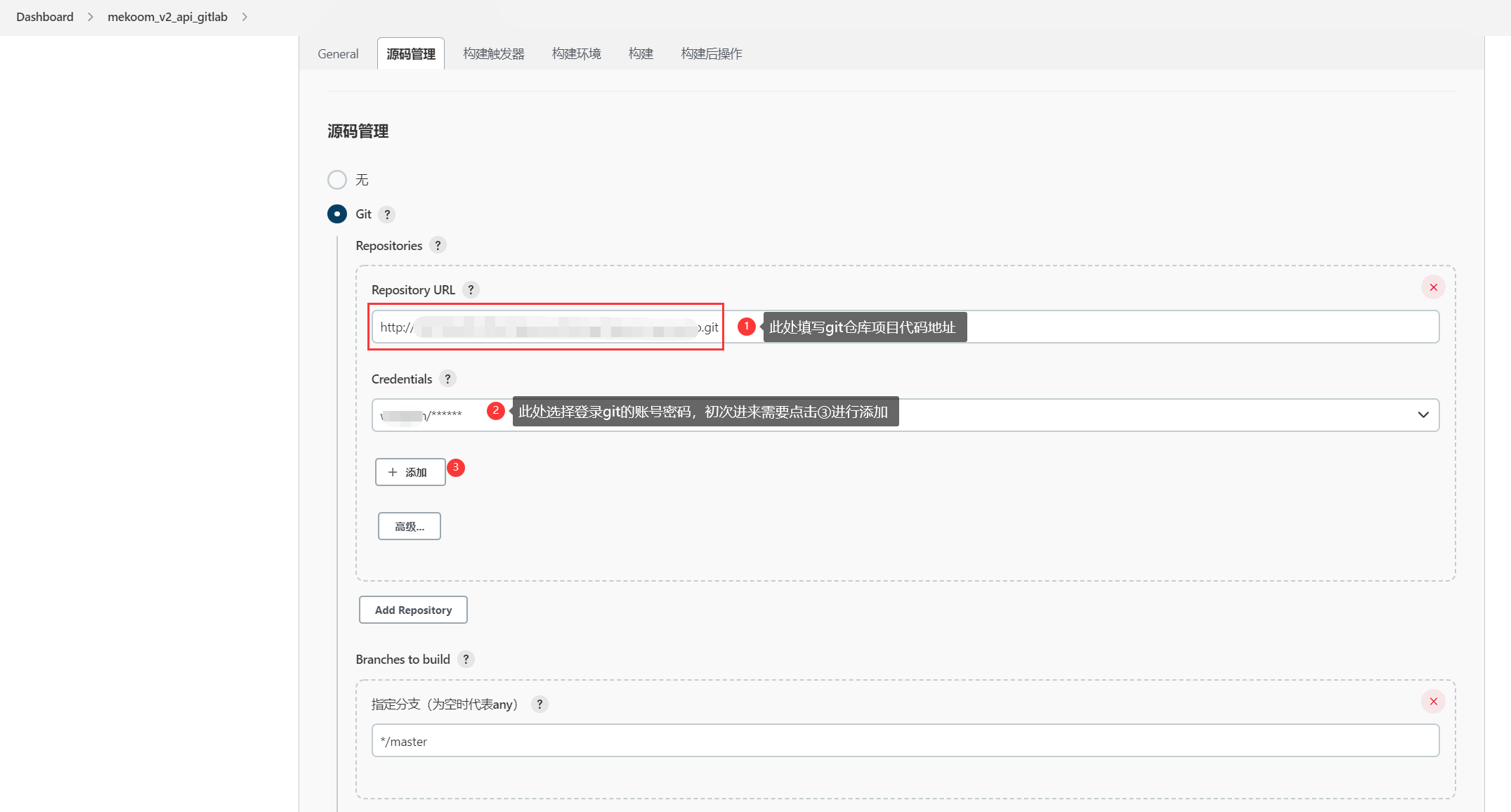This screenshot has width=1511, height=812.
Task: Delete branch entry with red X
Action: [1433, 702]
